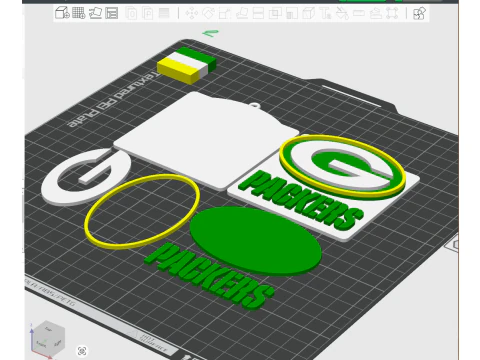
Task: Auto orient the objects
Action: (x=95, y=13)
